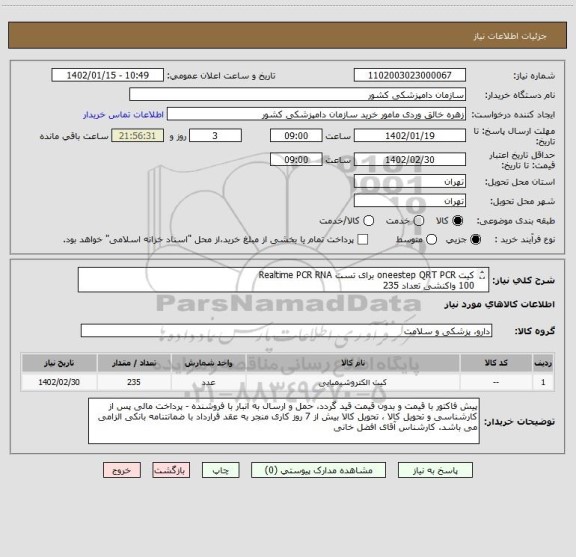Click the کد کالا column header
576x557 pixels.
[x=496, y=363]
